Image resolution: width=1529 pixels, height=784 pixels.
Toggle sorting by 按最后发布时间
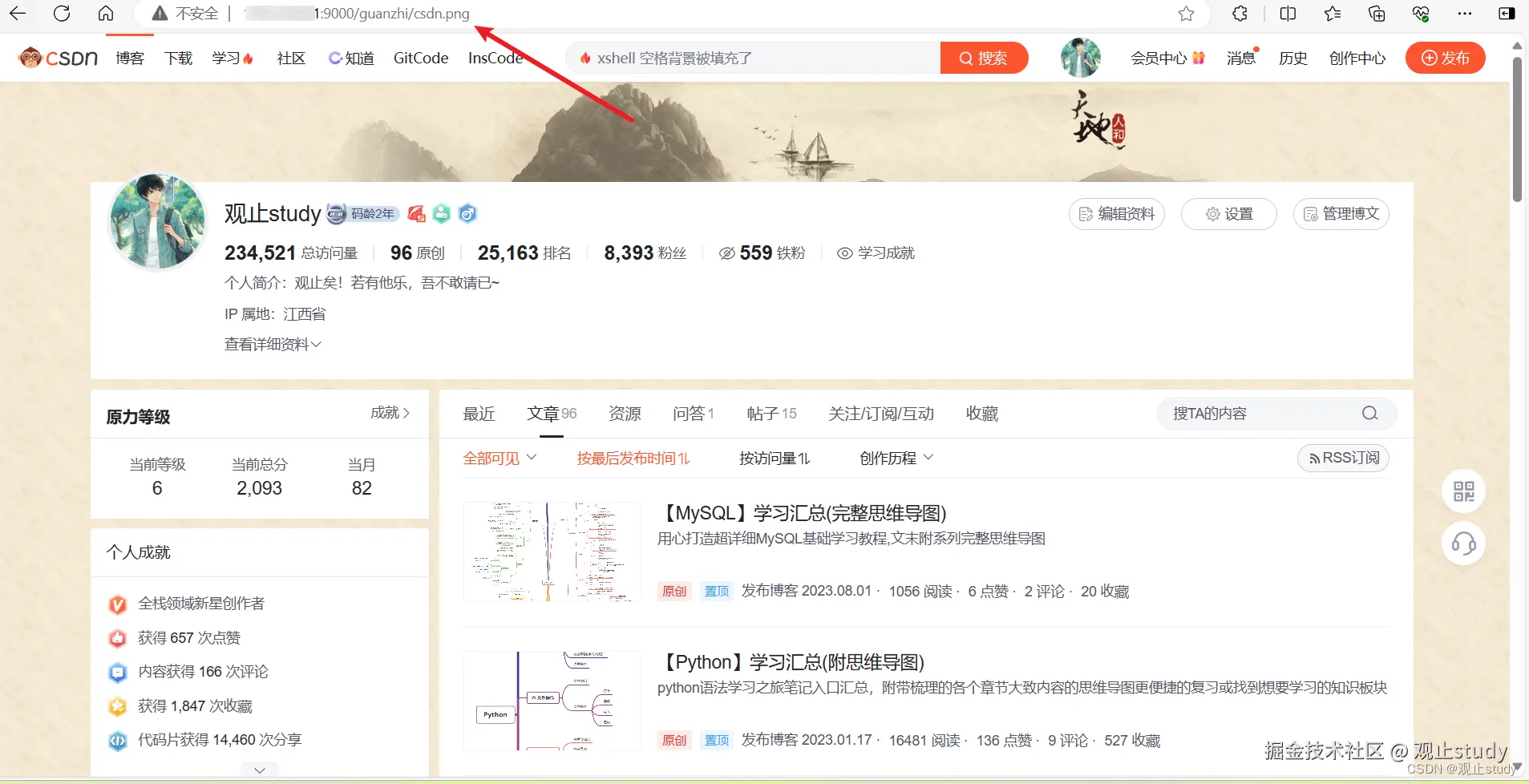click(633, 458)
